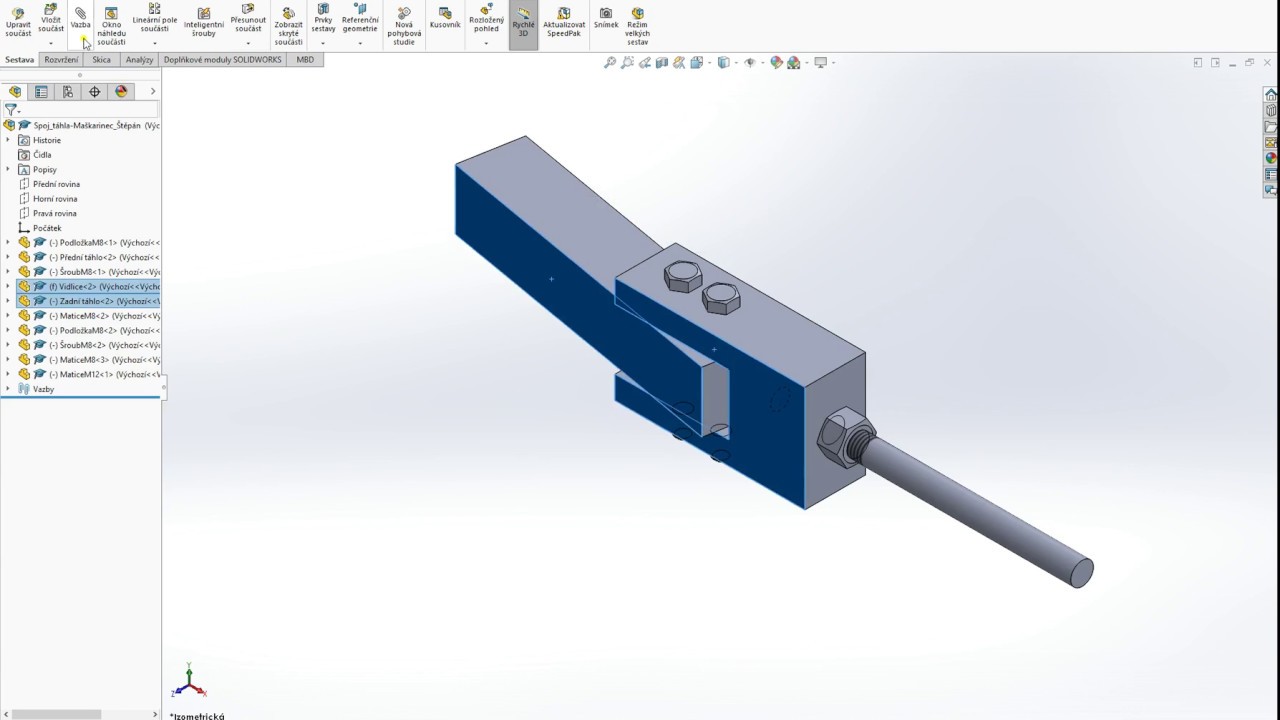Open the Vazba (mate) tool

(80, 18)
